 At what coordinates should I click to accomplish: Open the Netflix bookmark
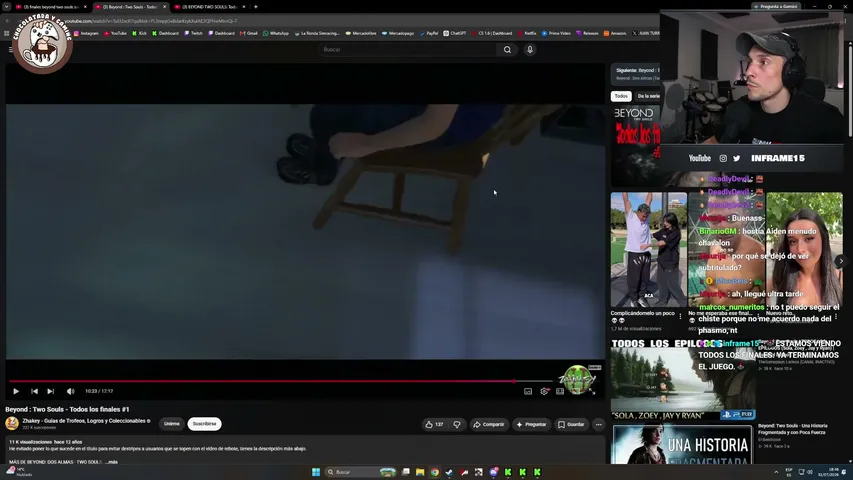pos(527,33)
